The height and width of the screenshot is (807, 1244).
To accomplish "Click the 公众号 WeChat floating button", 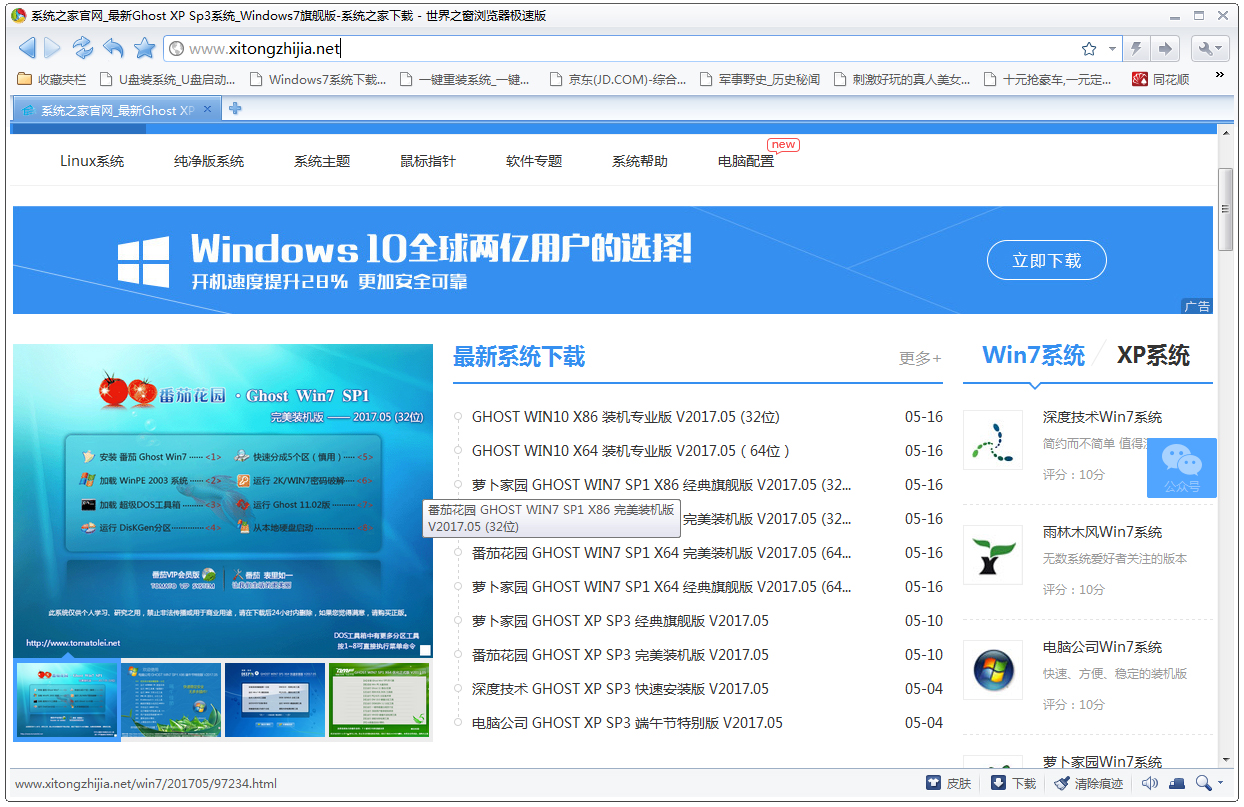I will tap(1182, 468).
